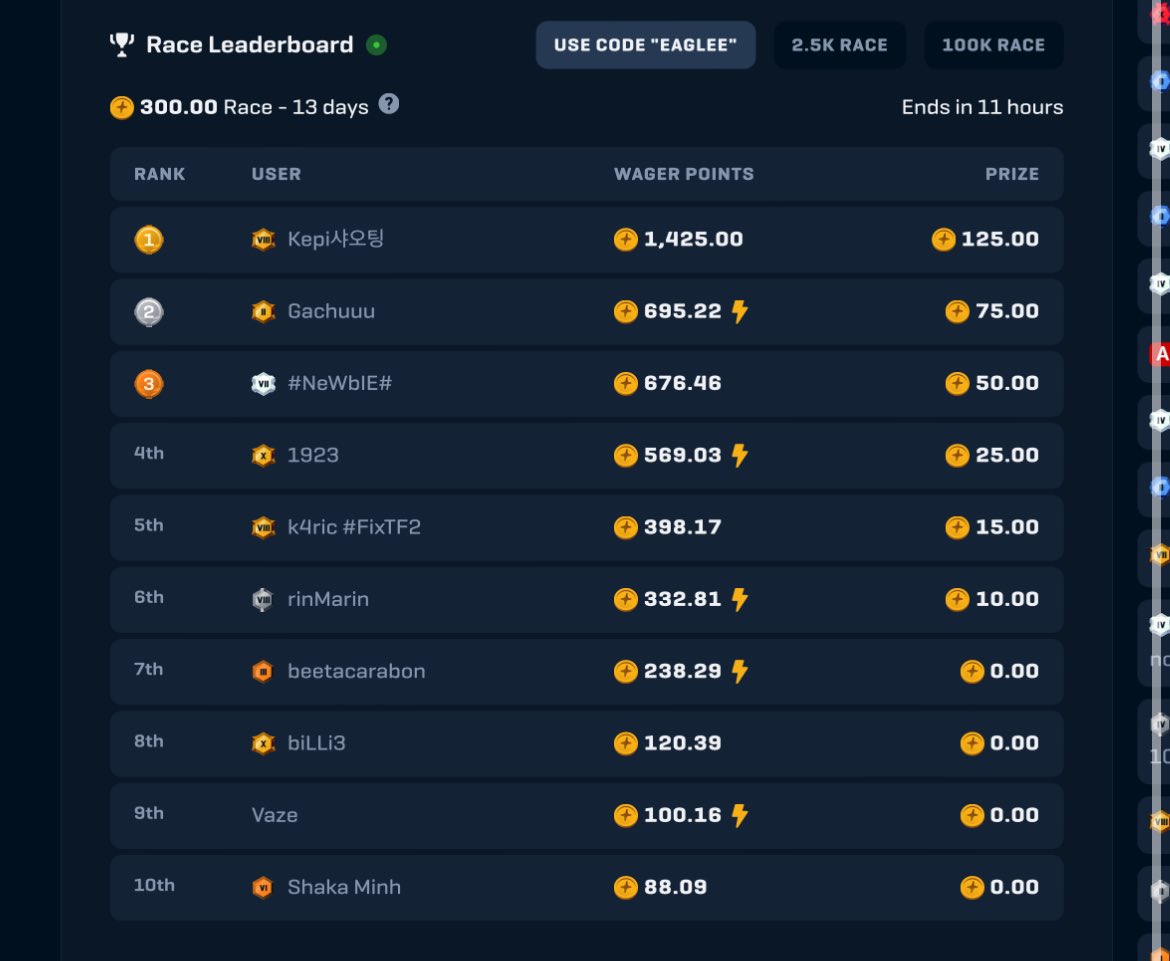1170x961 pixels.
Task: Click the trophy icon beside Race Leaderboard
Action: [x=122, y=45]
